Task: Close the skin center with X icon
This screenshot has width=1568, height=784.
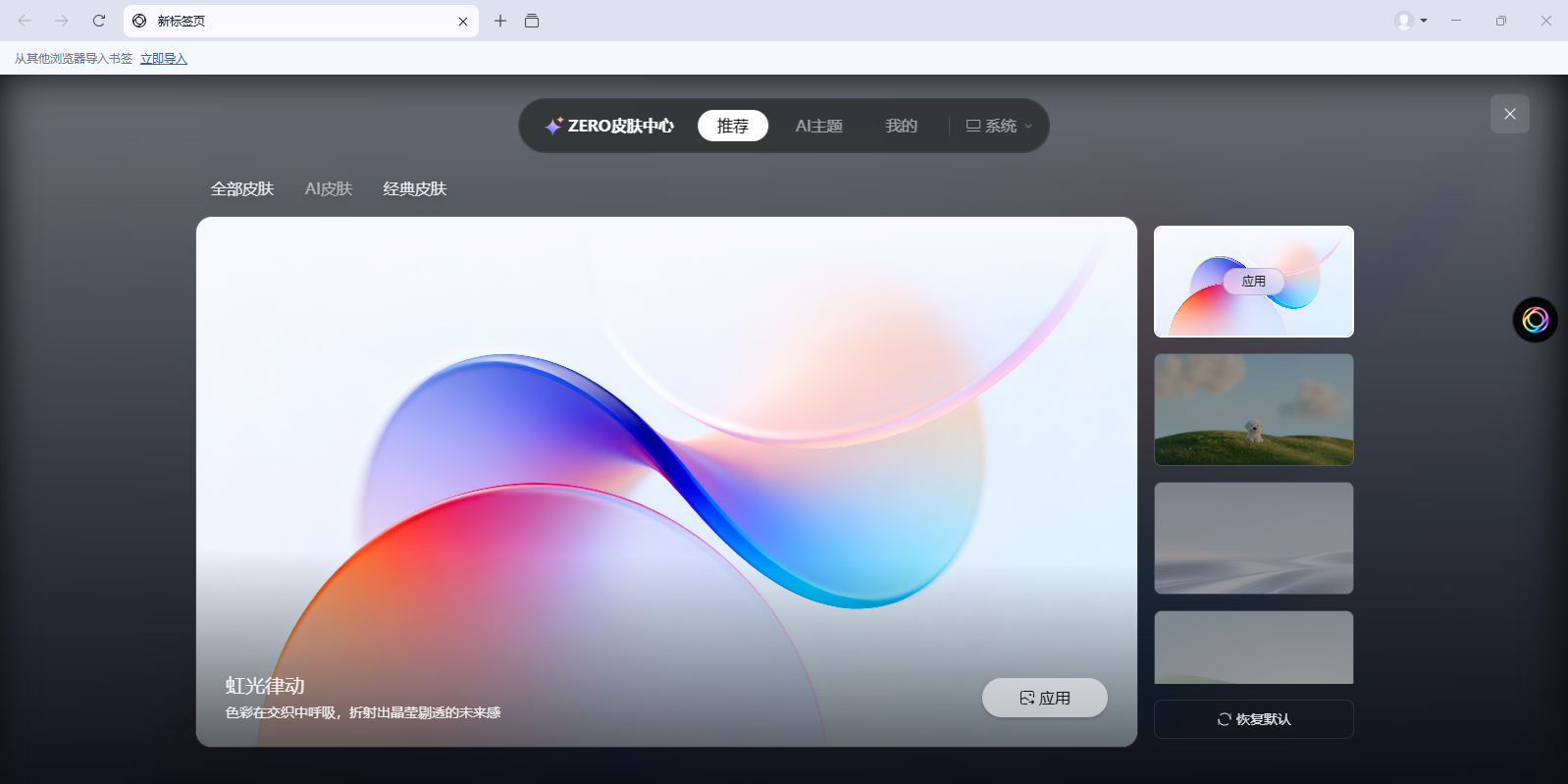Action: pyautogui.click(x=1509, y=114)
